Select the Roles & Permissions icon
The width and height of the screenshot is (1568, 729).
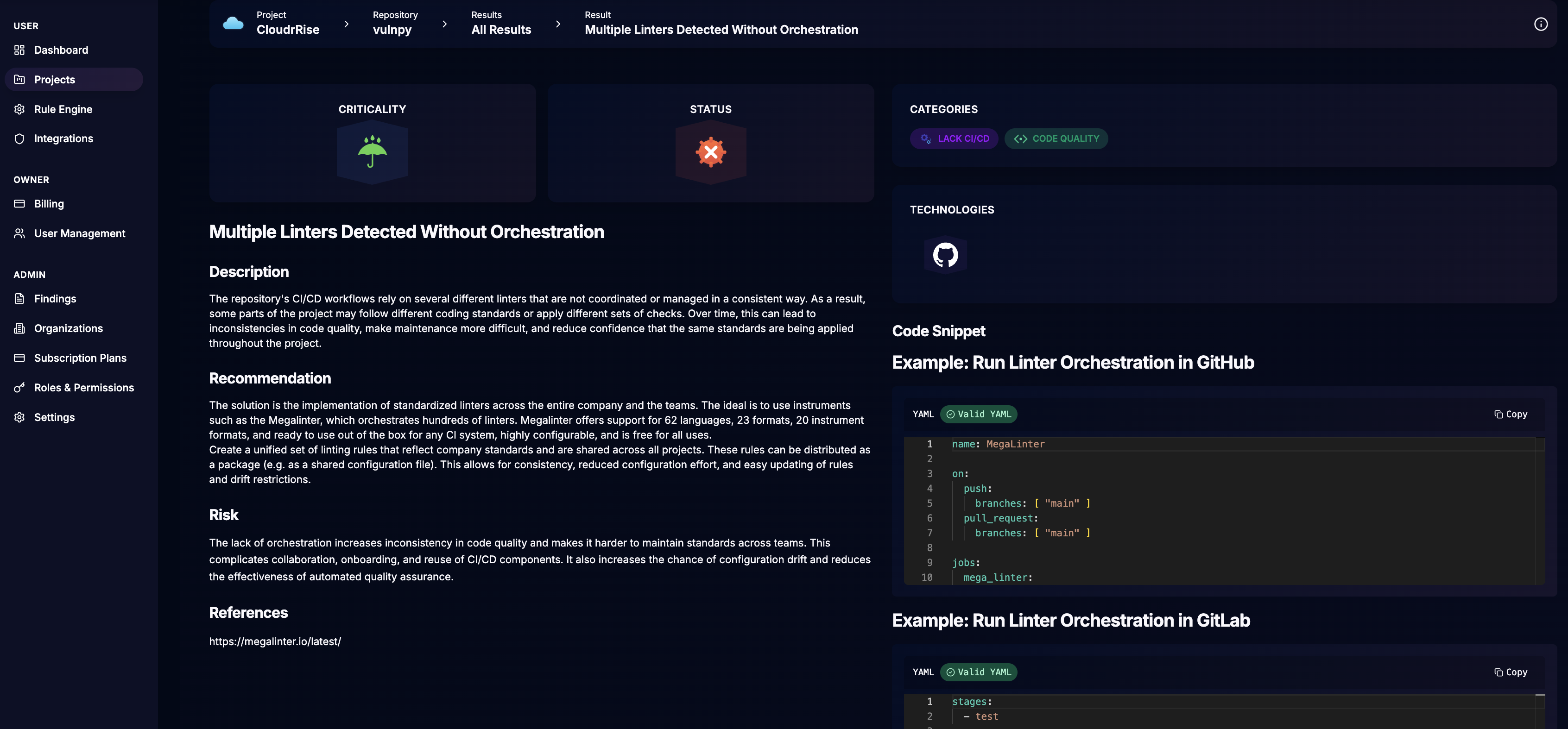coord(19,387)
